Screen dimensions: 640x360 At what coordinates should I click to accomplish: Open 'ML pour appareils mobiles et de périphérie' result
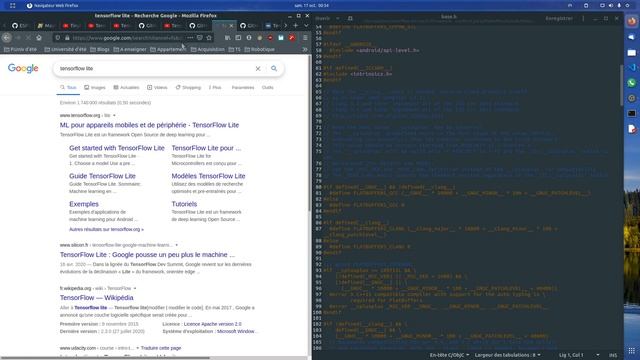[x=149, y=125]
